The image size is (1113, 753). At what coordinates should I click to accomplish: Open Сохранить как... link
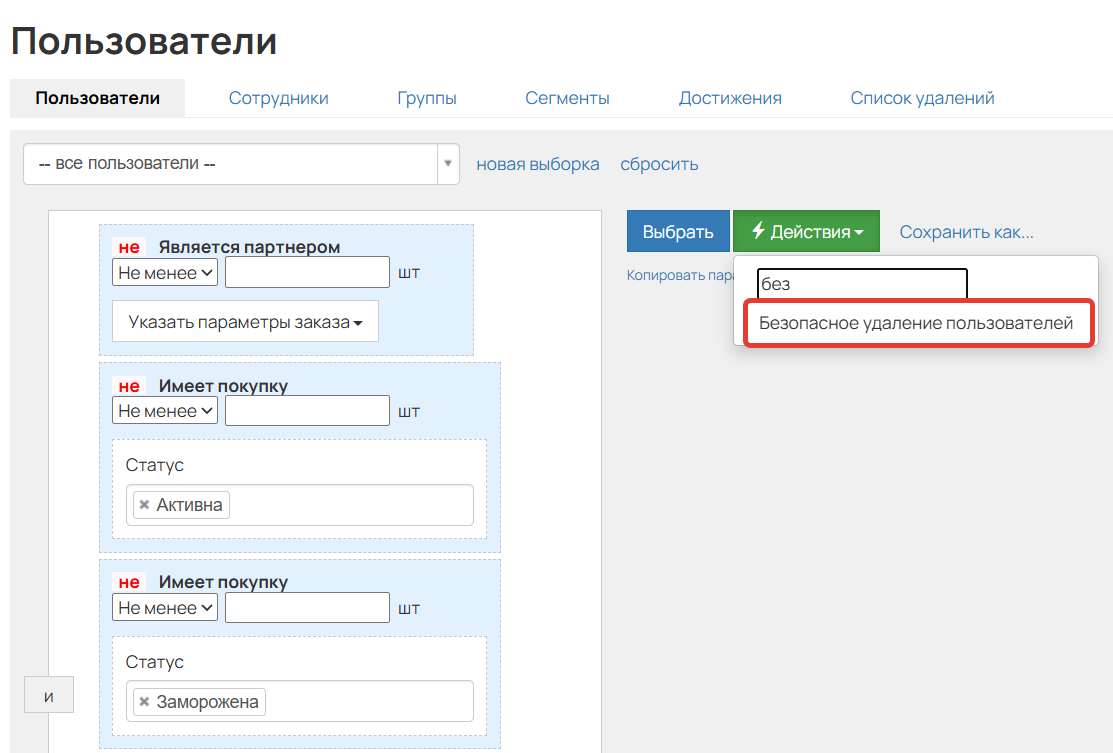tap(965, 231)
